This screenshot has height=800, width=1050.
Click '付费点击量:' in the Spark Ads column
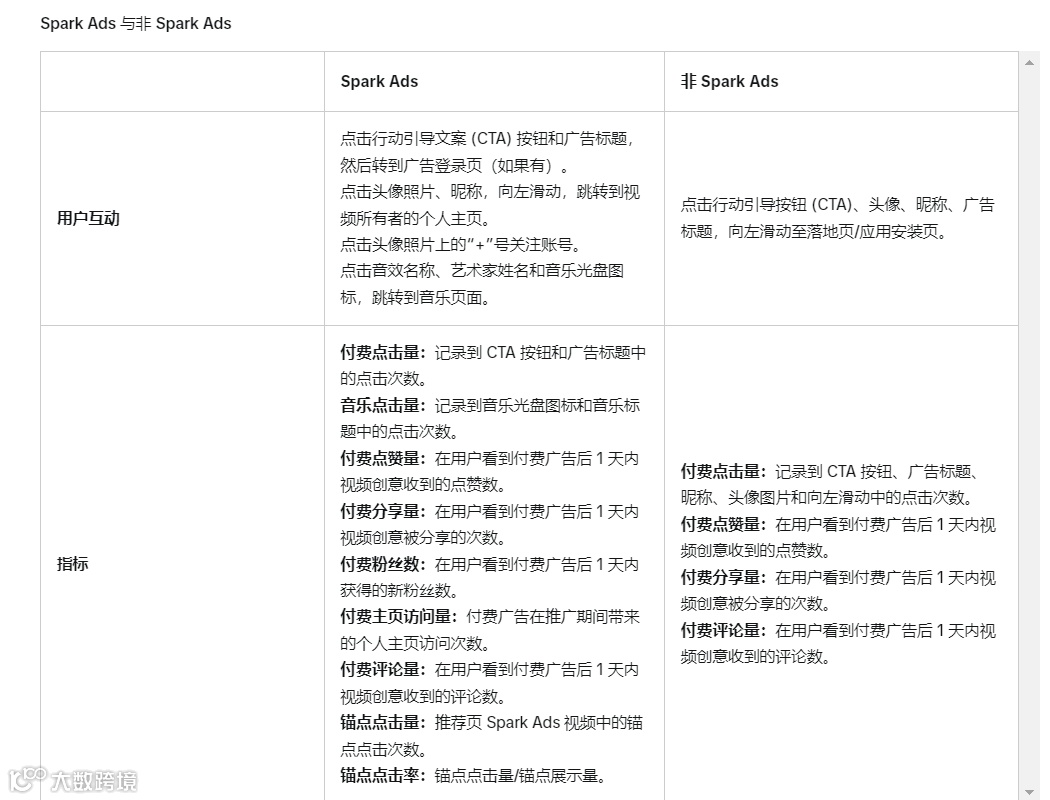coord(383,352)
